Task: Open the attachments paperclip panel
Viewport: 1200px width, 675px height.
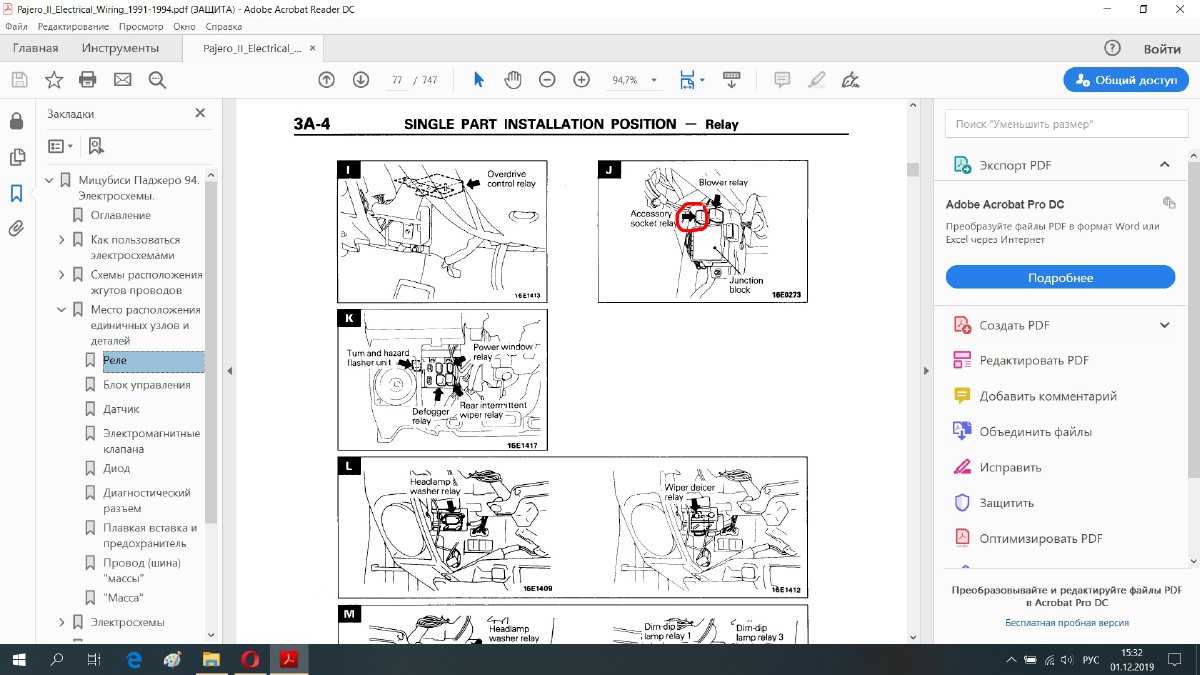Action: 16,228
